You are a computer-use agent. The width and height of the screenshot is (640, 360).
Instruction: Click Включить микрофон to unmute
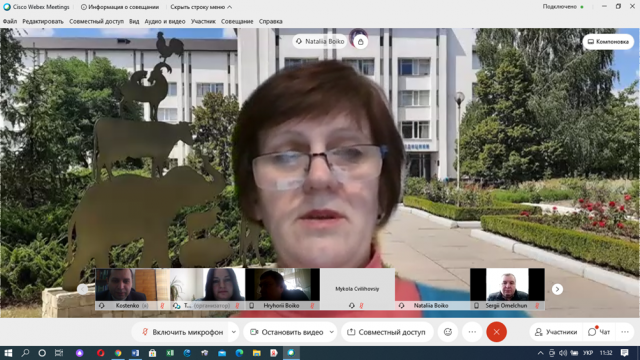point(182,332)
